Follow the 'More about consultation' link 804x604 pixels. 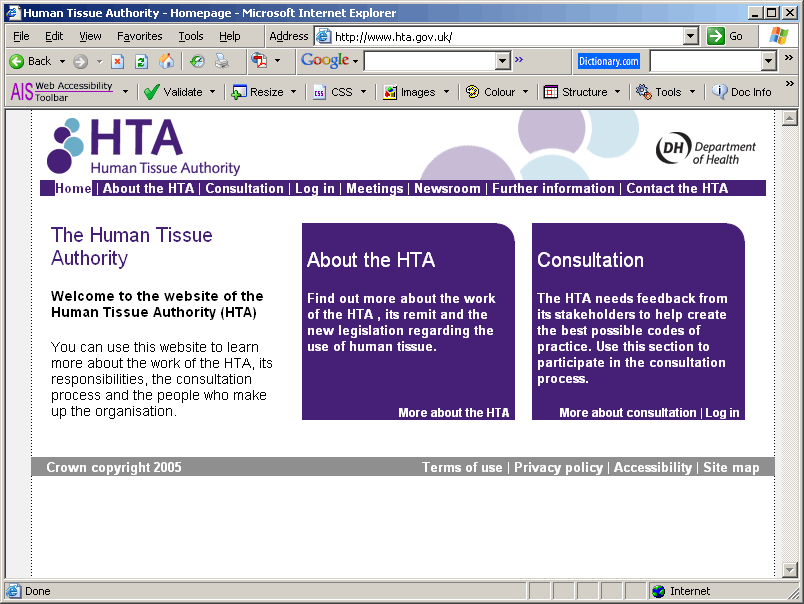click(x=628, y=413)
